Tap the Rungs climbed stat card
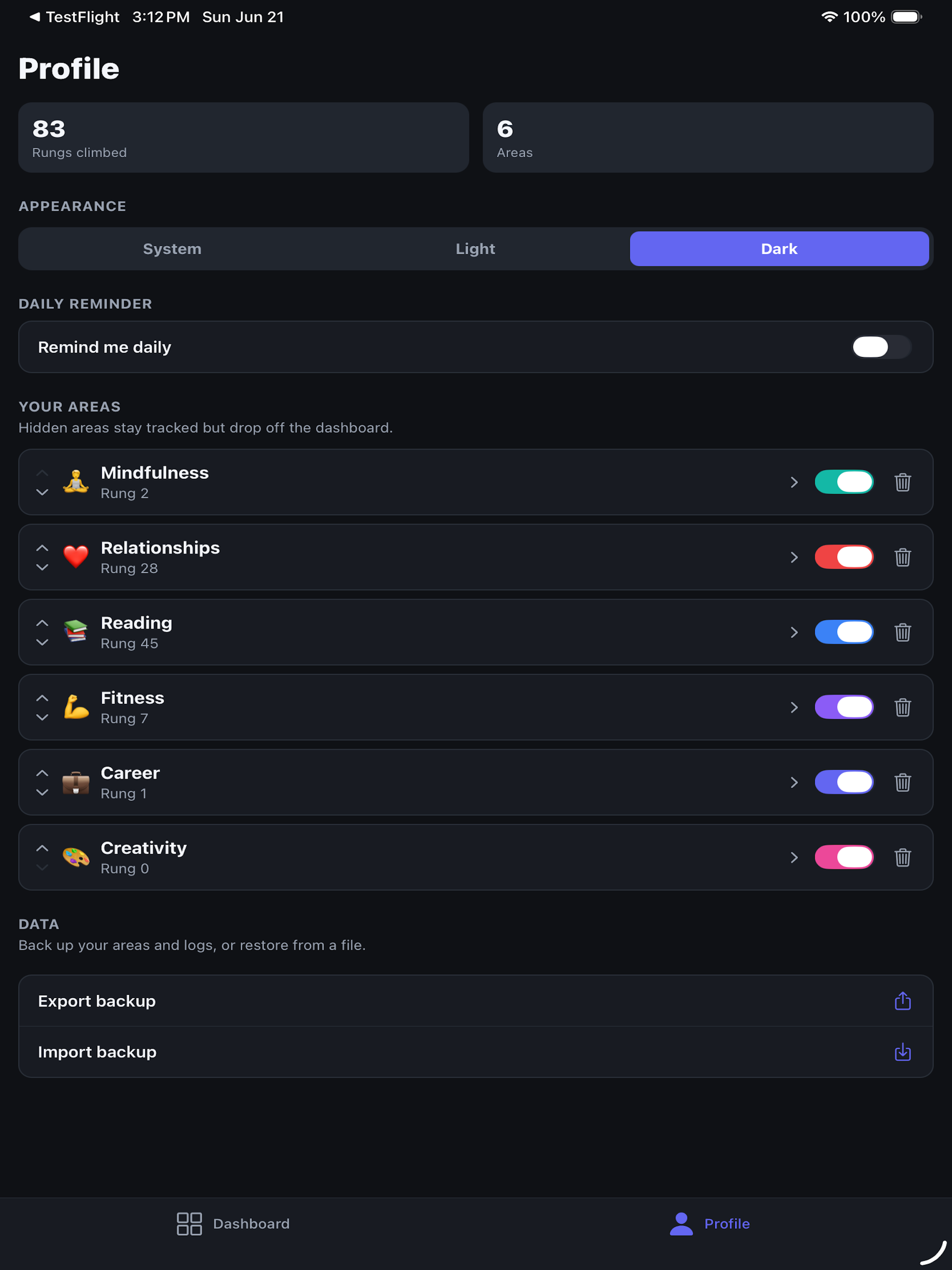This screenshot has width=952, height=1270. click(x=244, y=138)
